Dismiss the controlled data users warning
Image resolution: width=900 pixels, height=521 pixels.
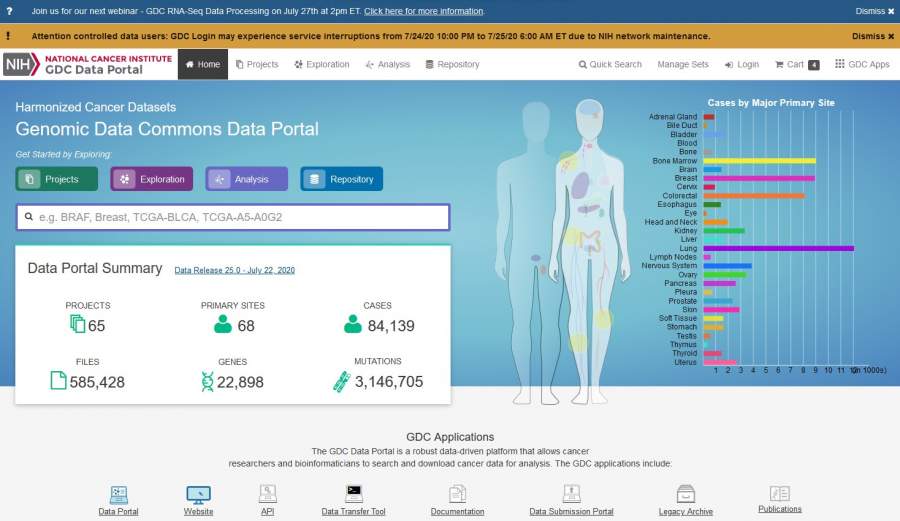point(873,36)
